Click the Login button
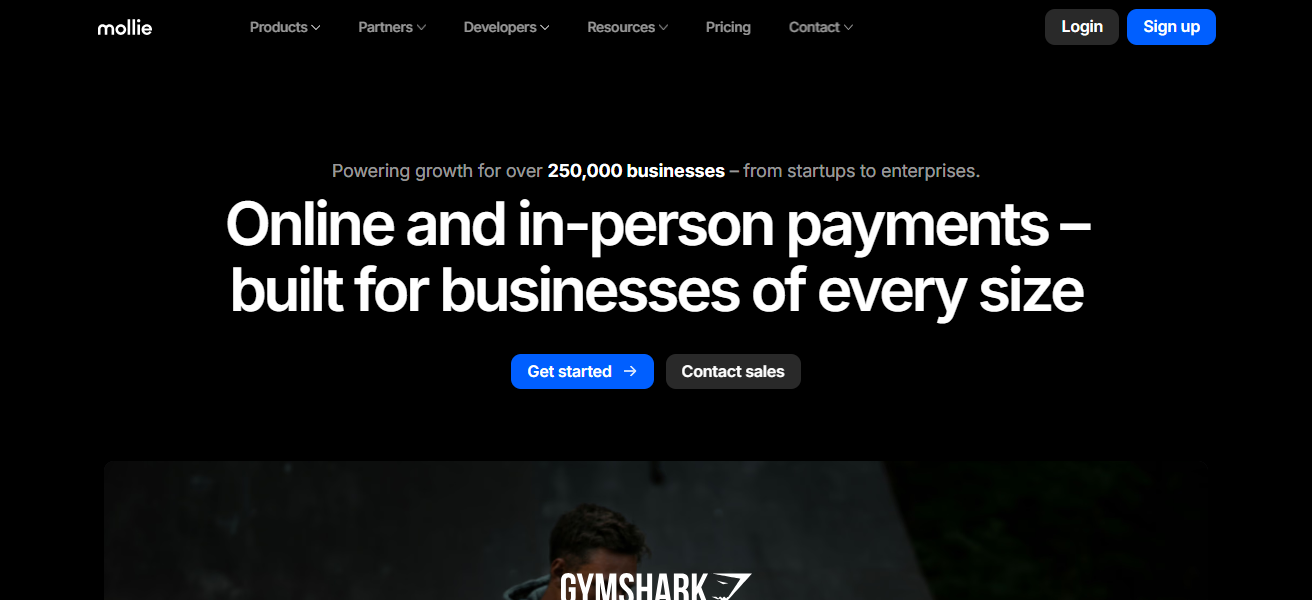 (1082, 27)
